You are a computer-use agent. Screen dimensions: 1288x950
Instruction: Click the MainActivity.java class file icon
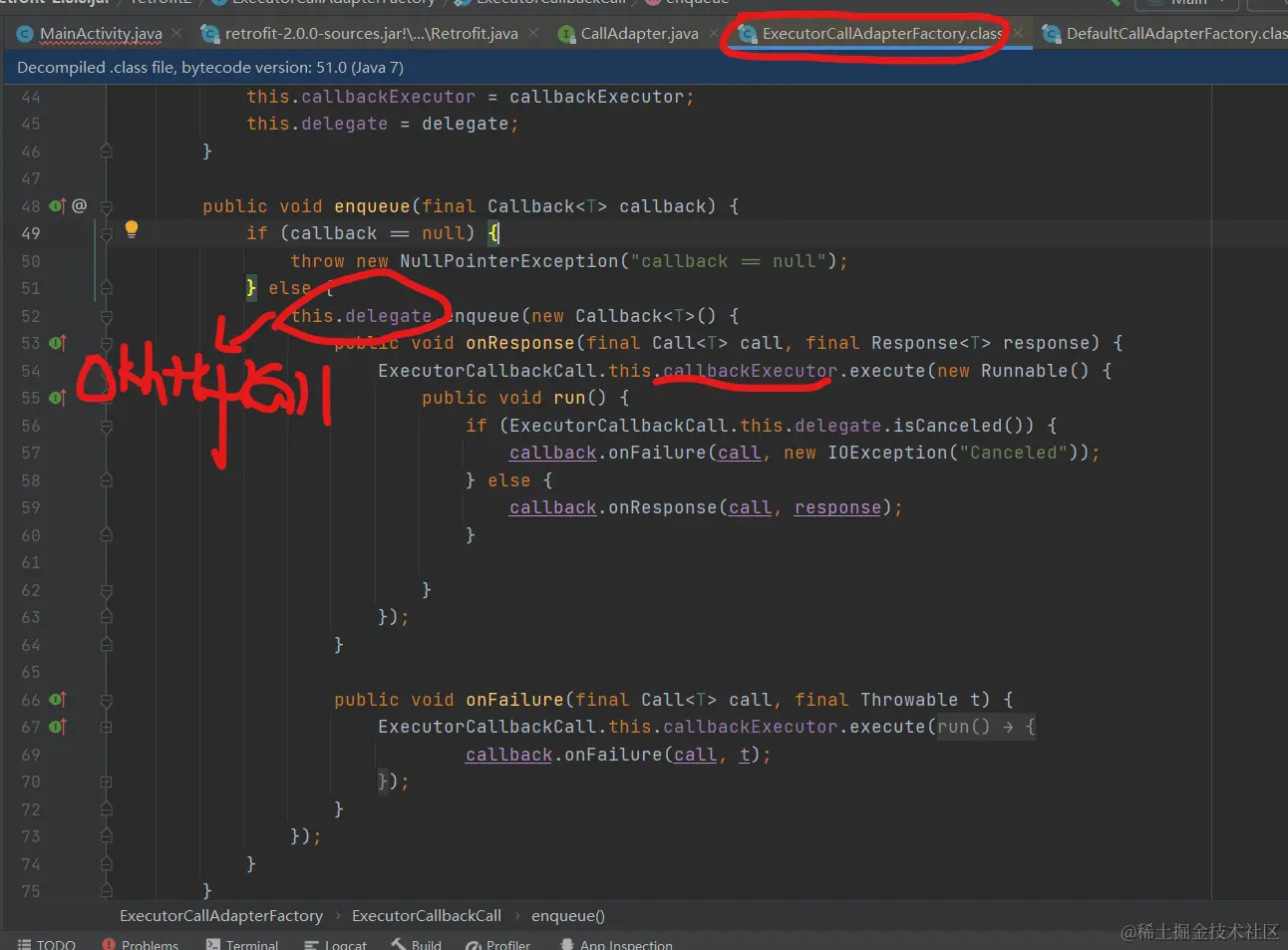point(26,34)
